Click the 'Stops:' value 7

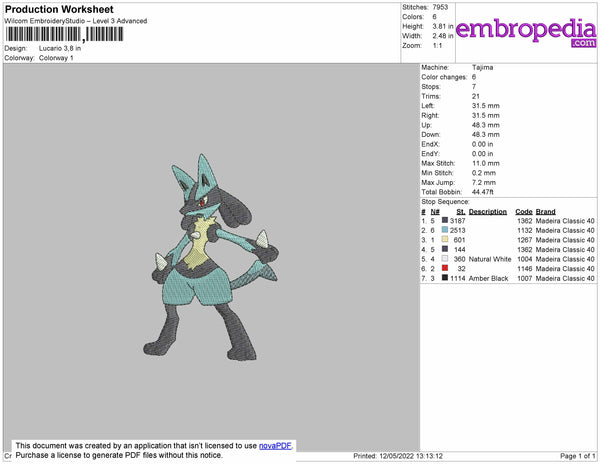click(474, 87)
